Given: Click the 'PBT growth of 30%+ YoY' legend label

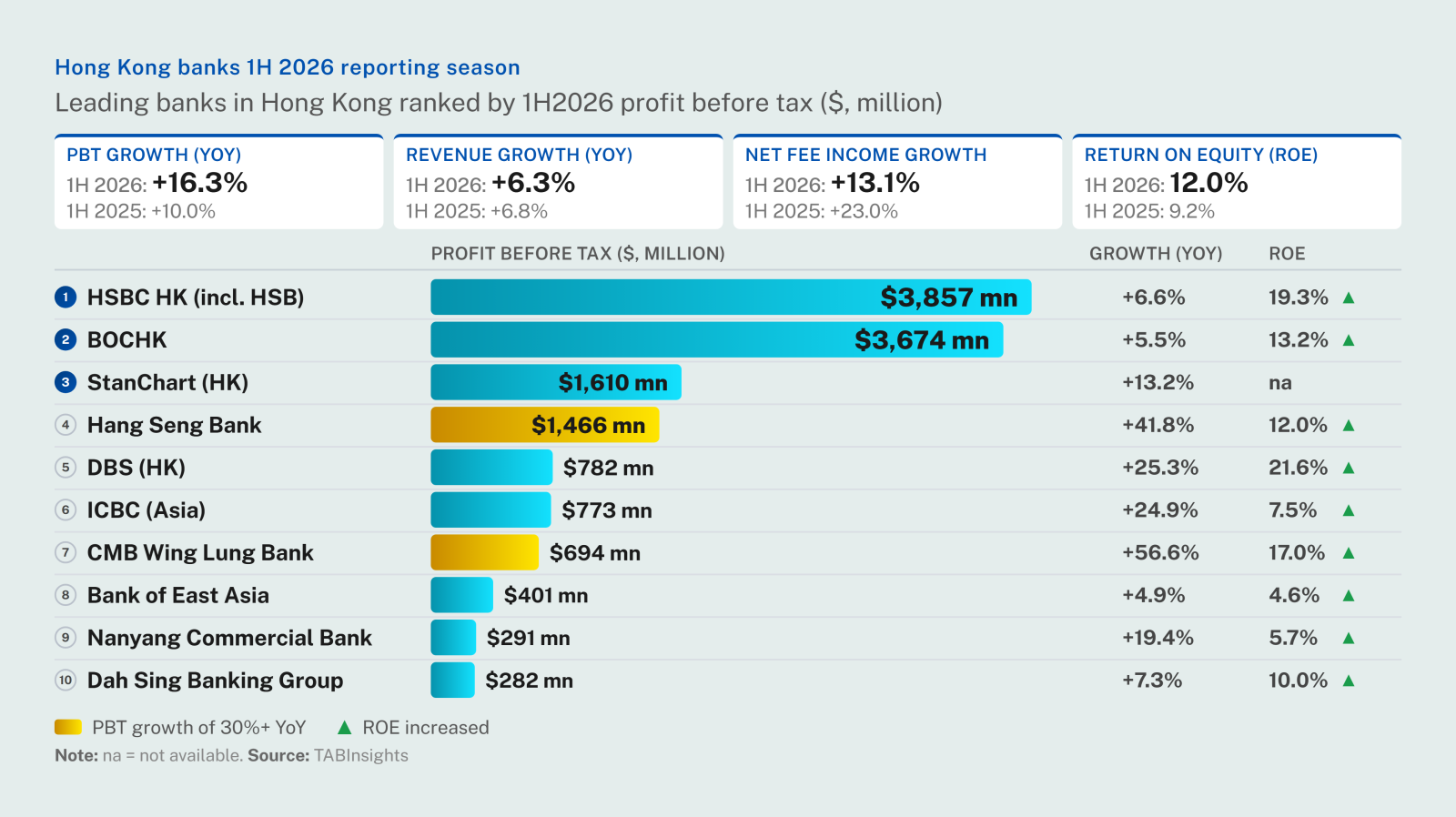Looking at the screenshot, I should (x=199, y=728).
